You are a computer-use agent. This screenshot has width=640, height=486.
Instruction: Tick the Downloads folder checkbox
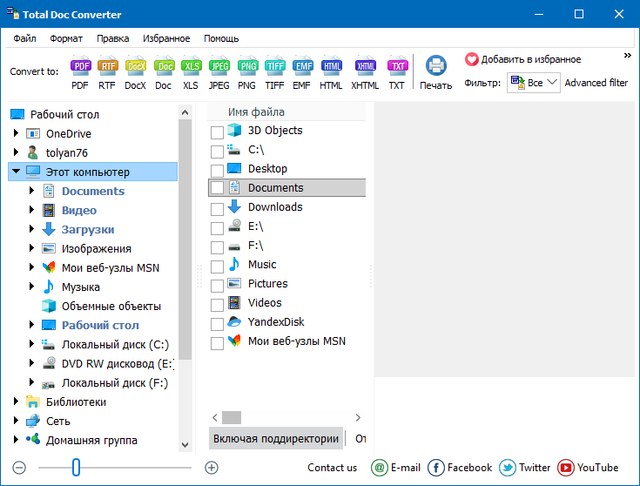click(x=218, y=208)
